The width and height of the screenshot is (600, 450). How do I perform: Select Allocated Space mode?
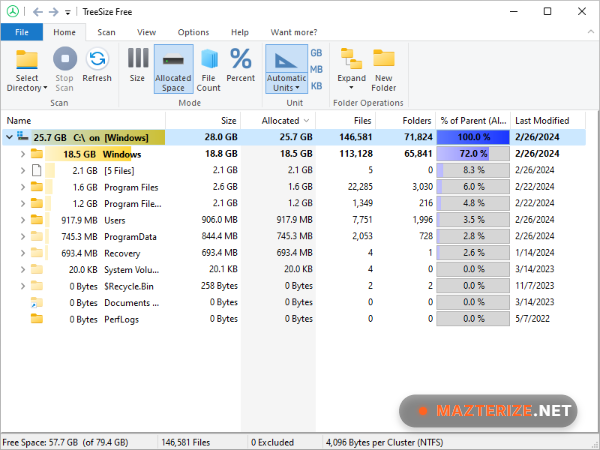coord(173,69)
